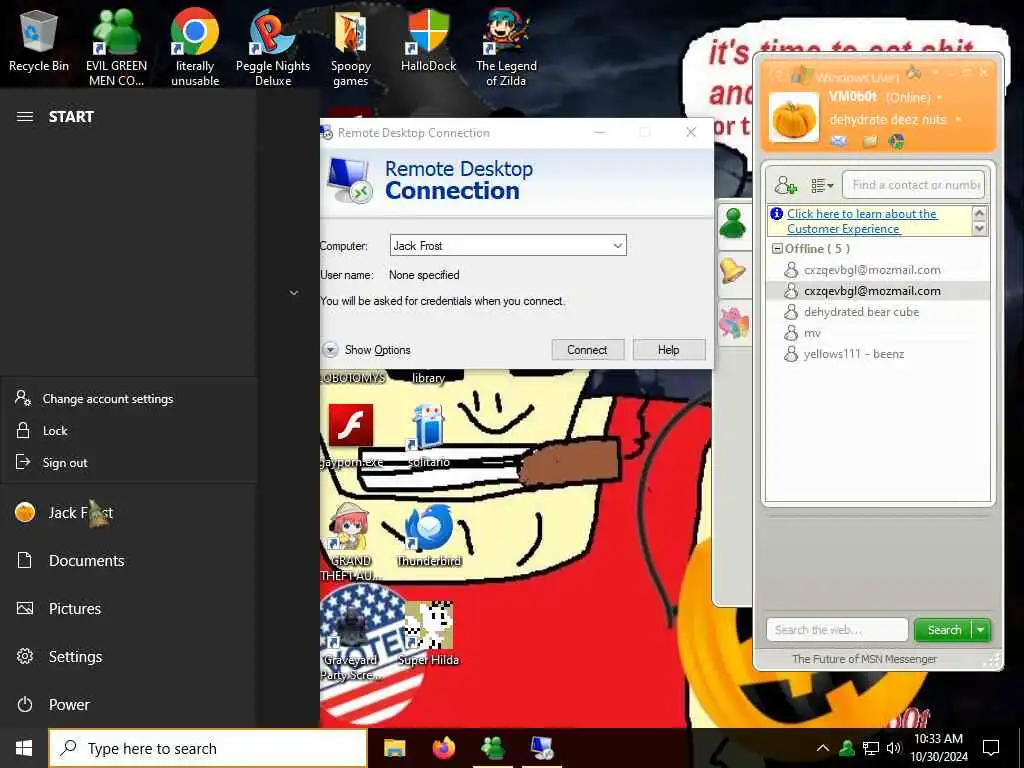Click the Messenger taskbar button

point(493,748)
